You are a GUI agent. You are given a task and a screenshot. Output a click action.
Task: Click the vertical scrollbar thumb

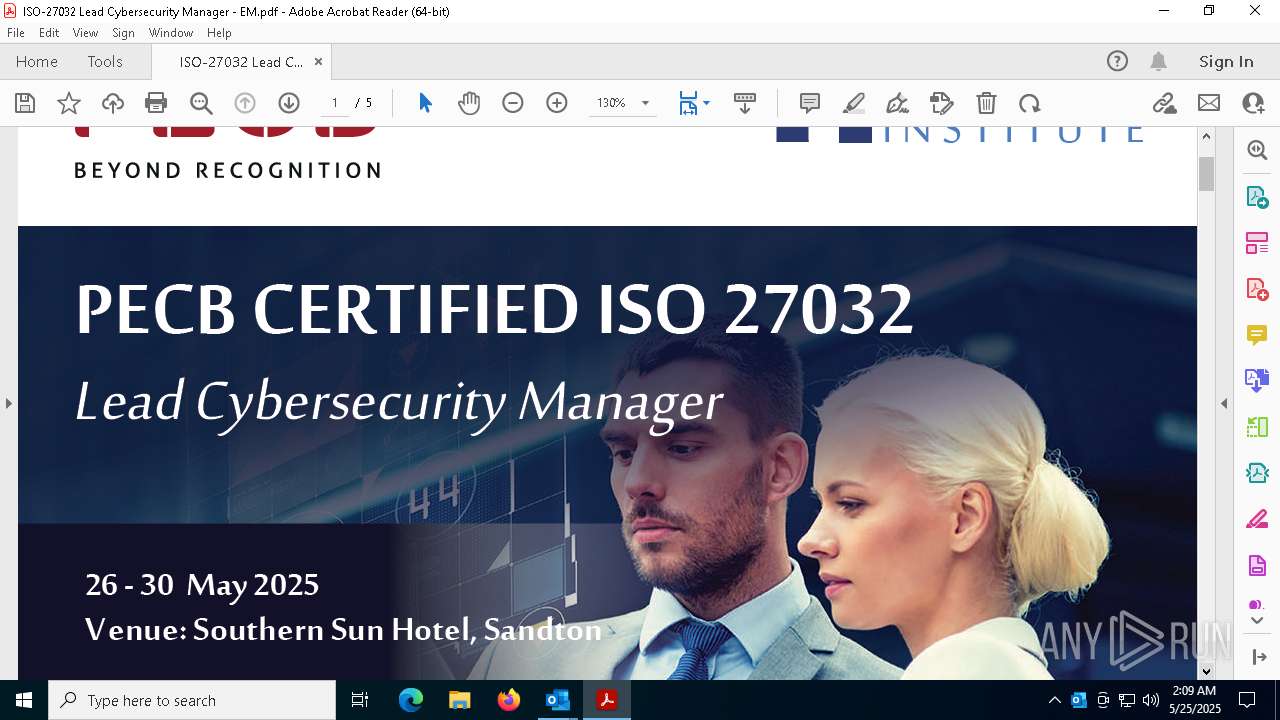tap(1206, 173)
